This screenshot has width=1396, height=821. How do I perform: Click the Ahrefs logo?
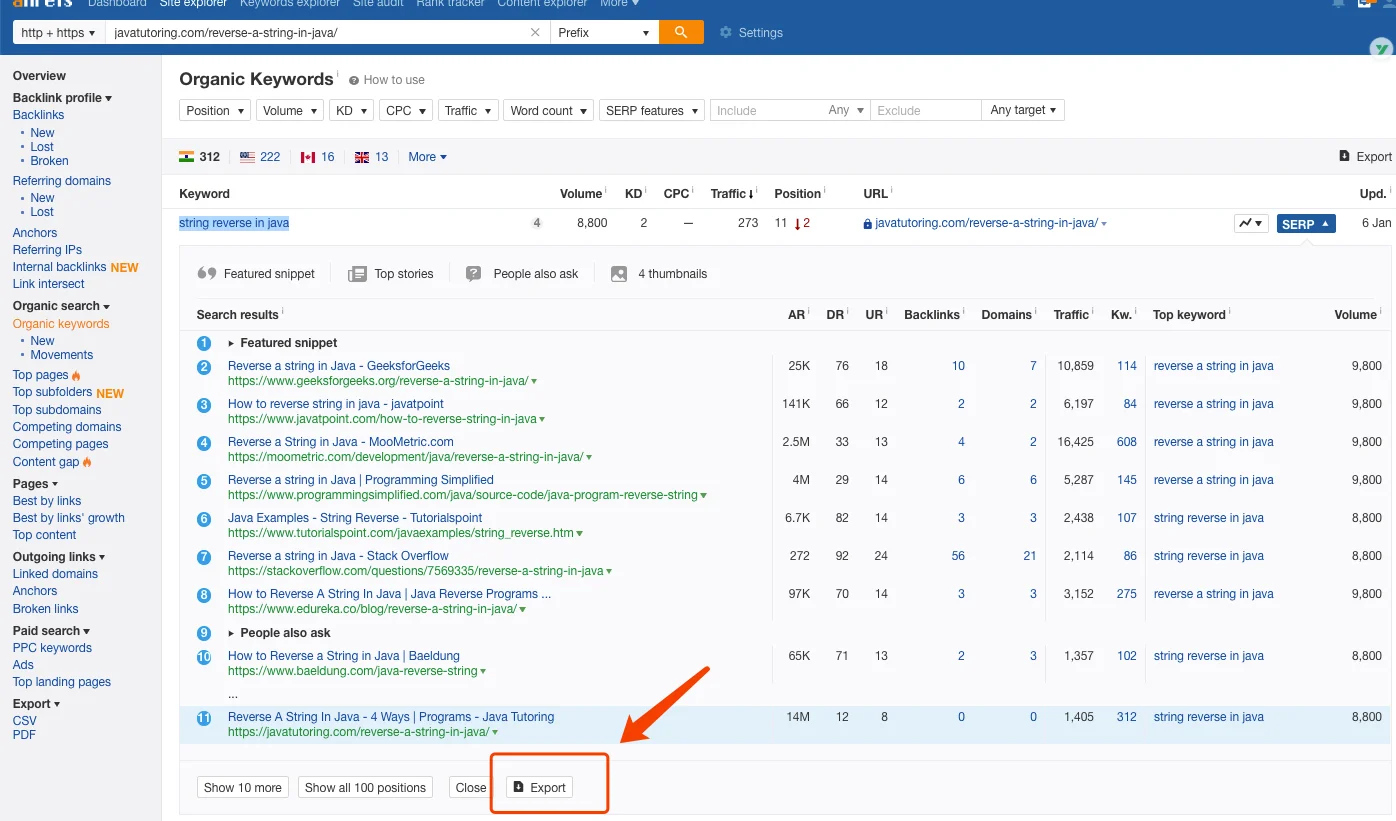42,4
